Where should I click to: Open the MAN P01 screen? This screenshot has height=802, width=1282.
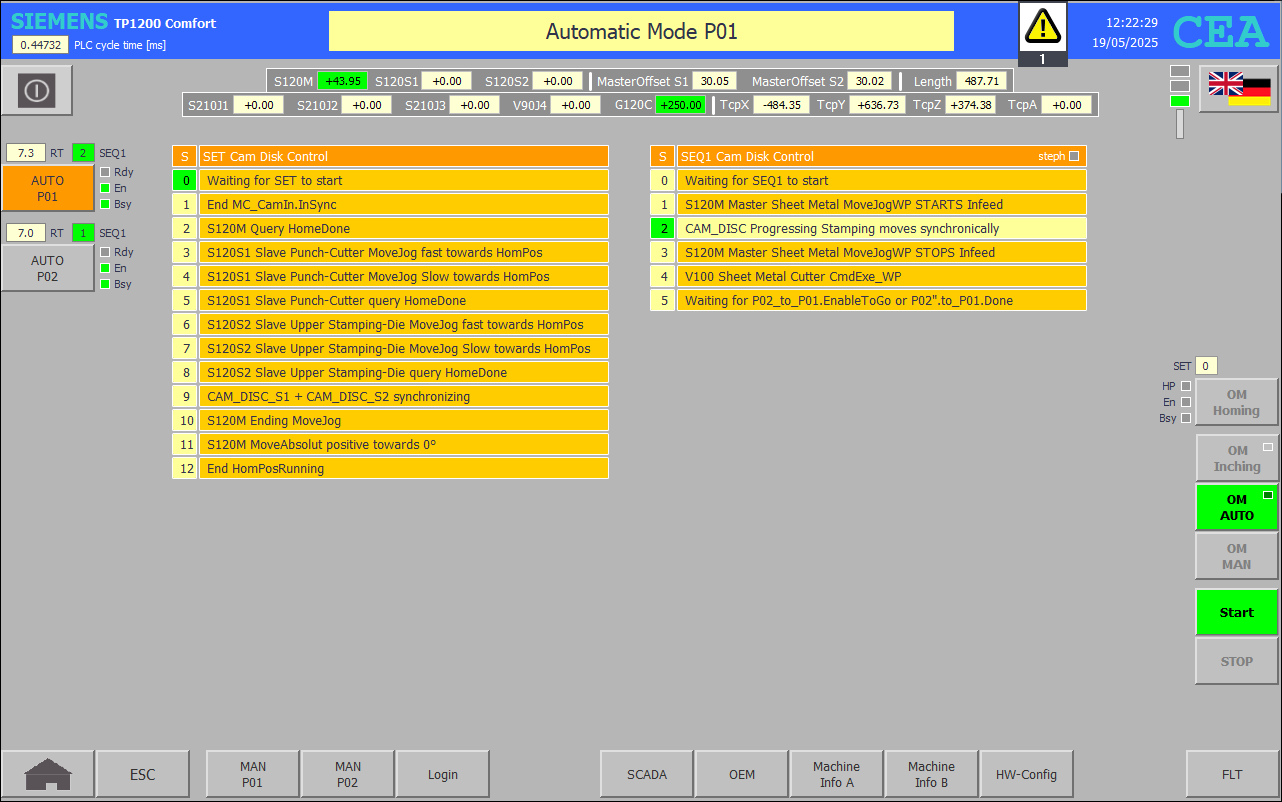(252, 774)
